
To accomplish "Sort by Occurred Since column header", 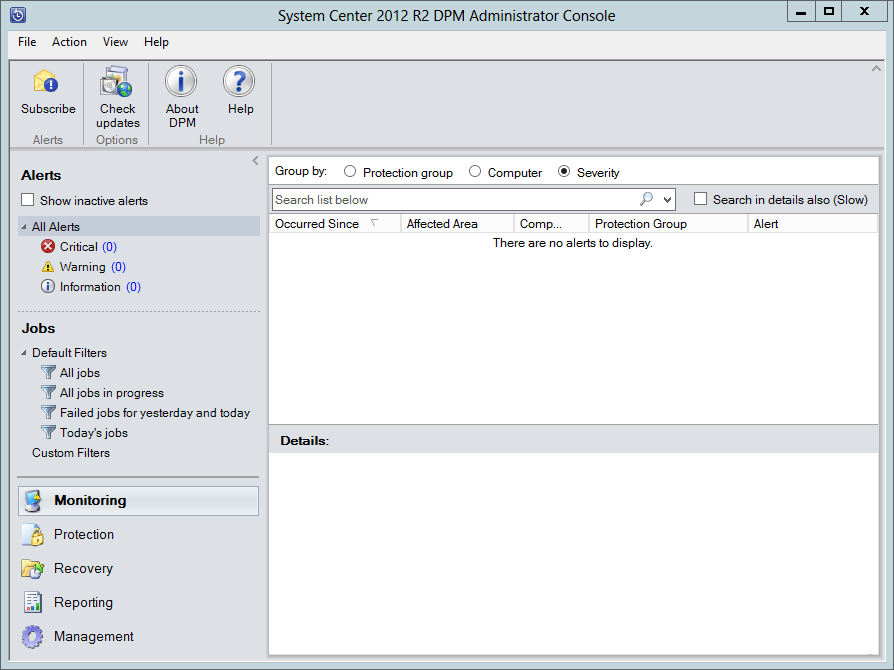I will click(x=335, y=224).
